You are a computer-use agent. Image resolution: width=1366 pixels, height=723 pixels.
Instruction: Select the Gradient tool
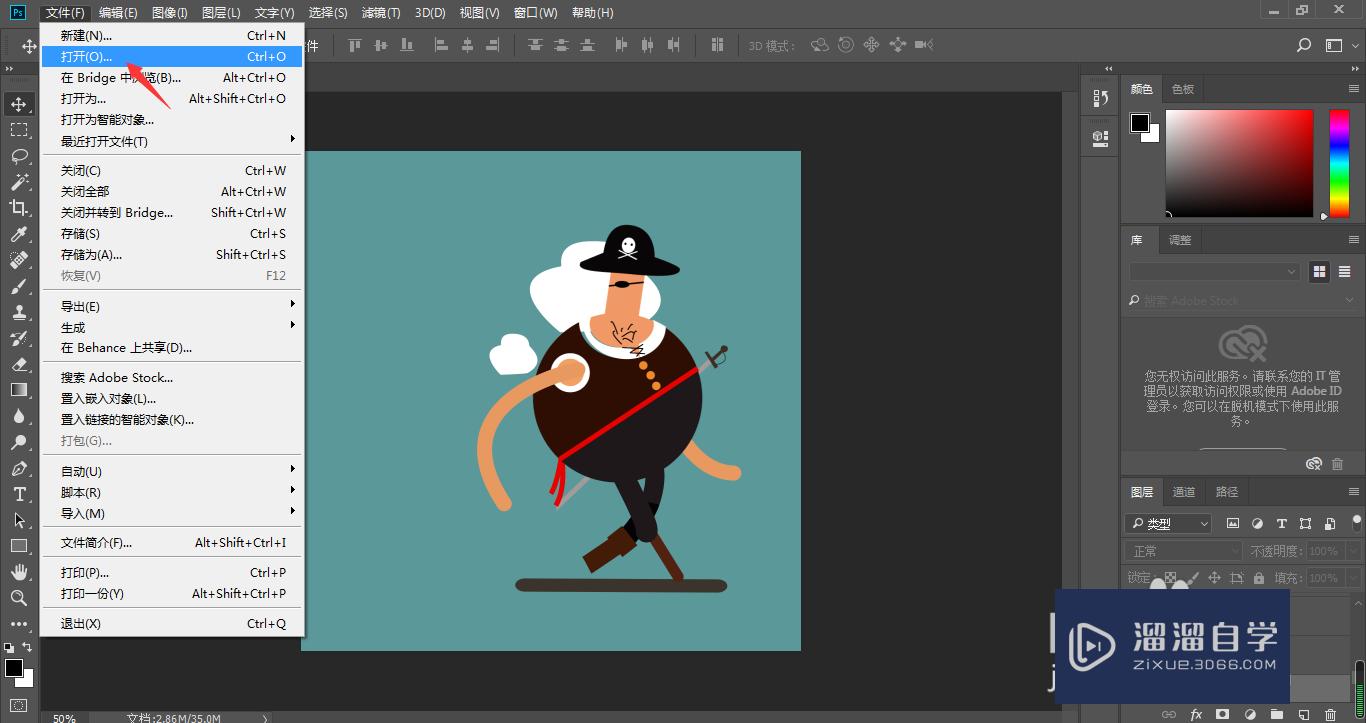19,390
